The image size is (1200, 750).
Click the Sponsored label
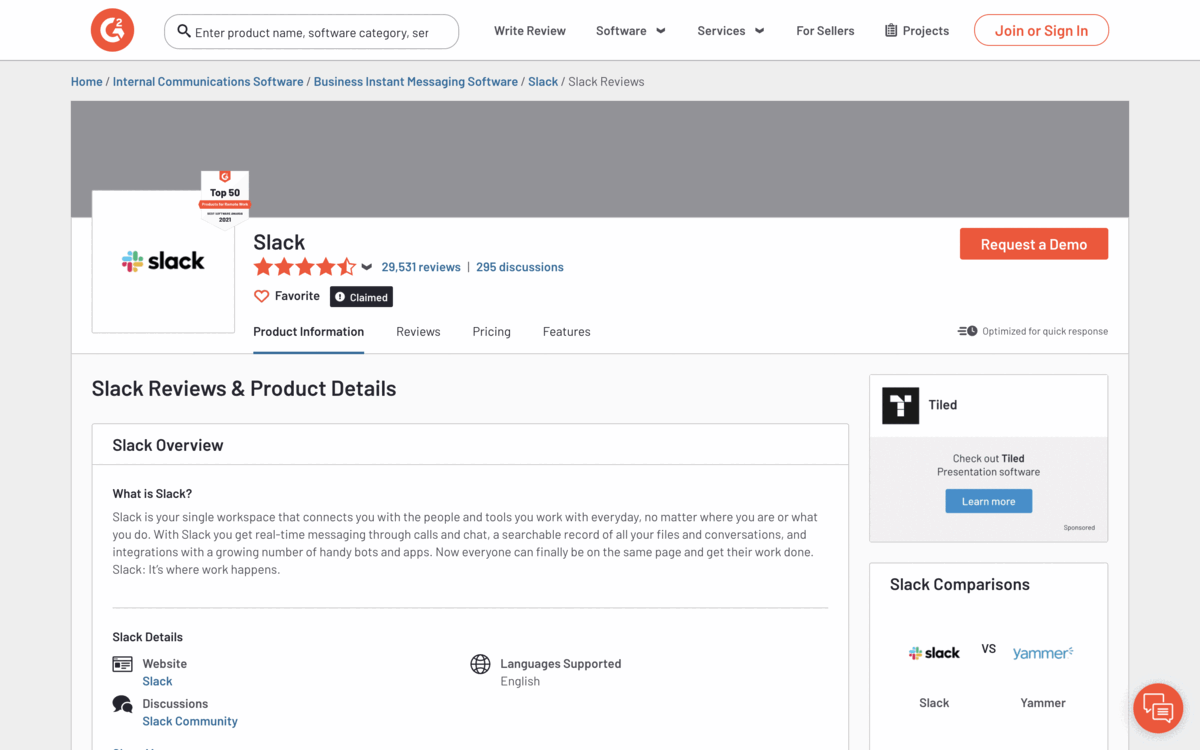tap(1079, 528)
